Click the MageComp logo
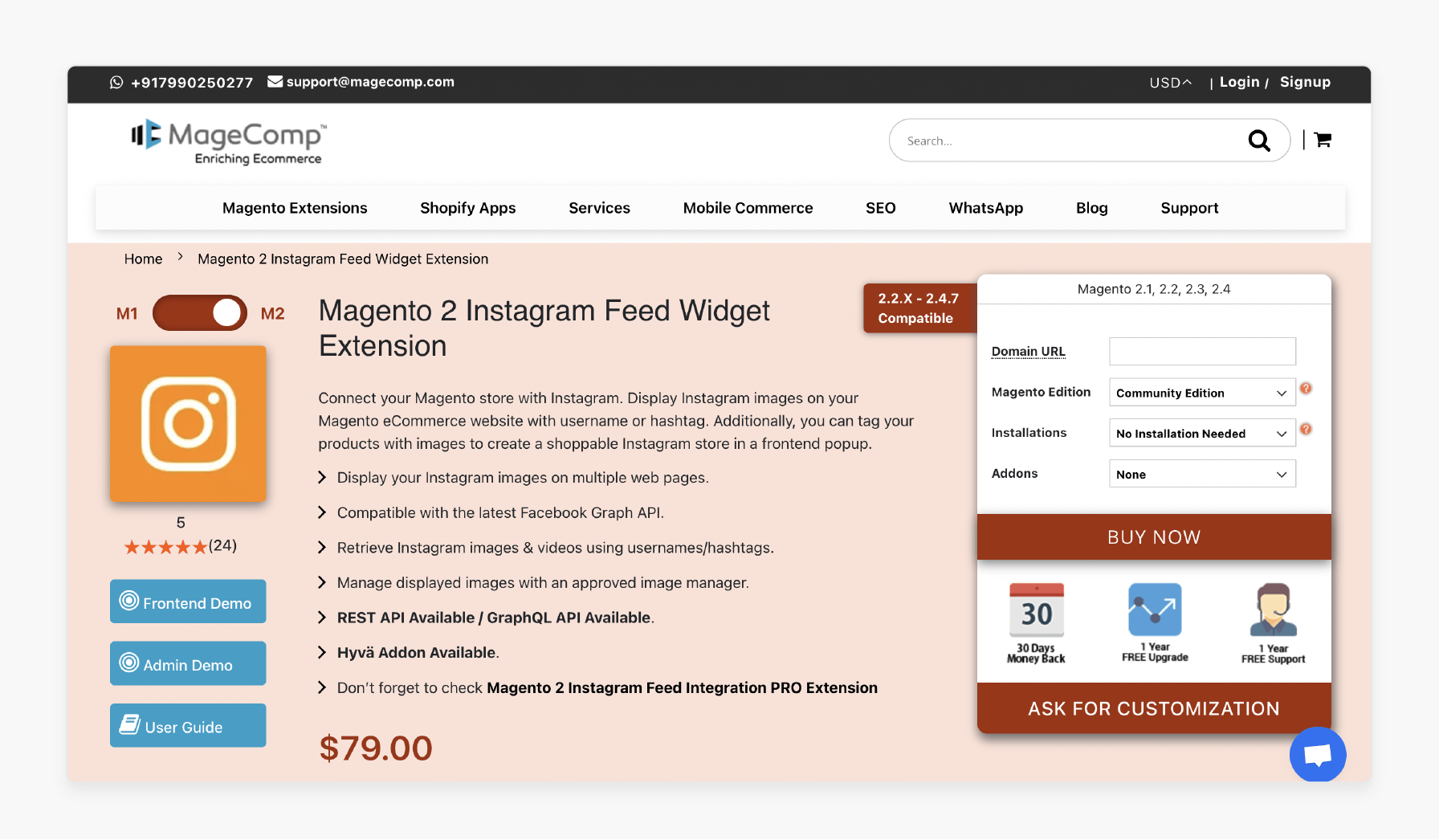The height and width of the screenshot is (840, 1439). point(228,143)
